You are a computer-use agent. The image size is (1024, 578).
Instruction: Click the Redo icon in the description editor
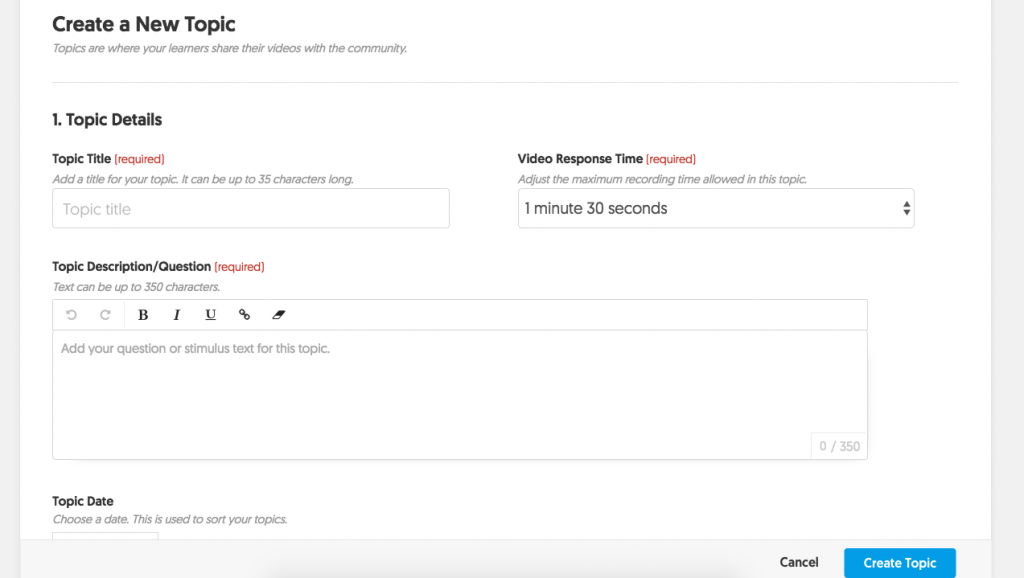(x=104, y=314)
